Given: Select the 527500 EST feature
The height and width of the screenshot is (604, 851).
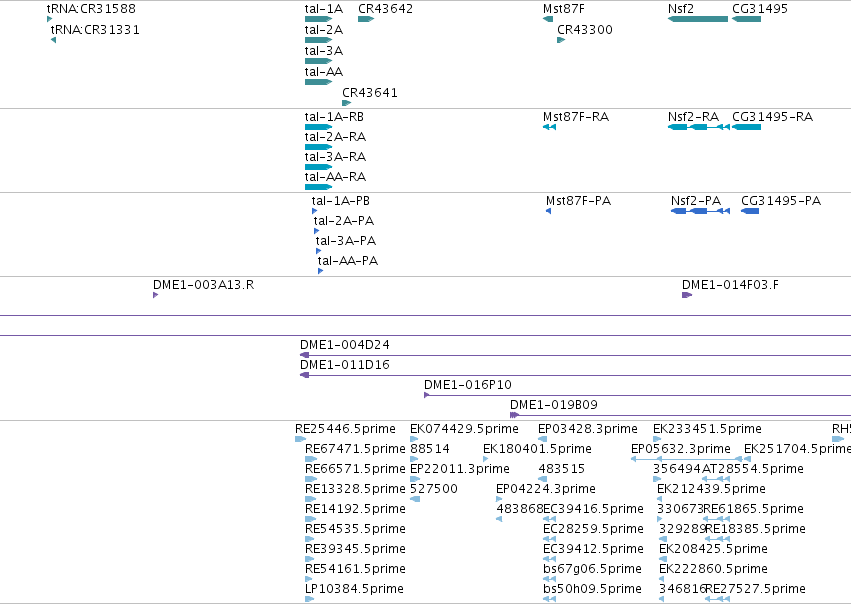Looking at the screenshot, I should (x=415, y=499).
